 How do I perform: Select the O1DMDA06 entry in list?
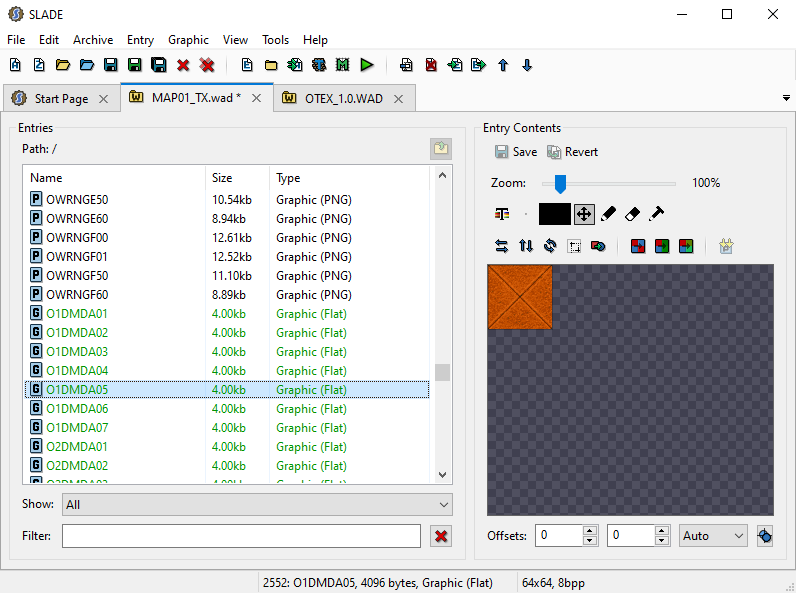tap(77, 409)
